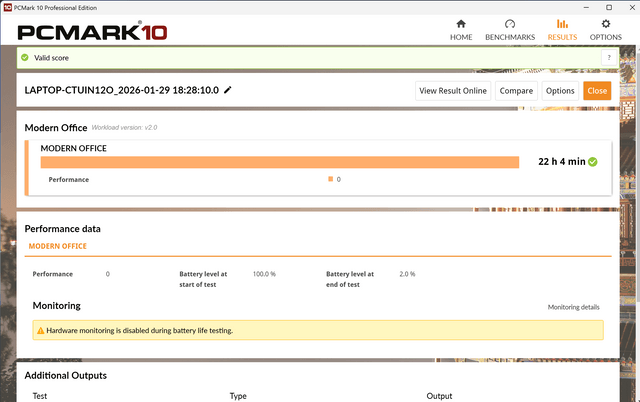Click the hardware monitoring disabled warning text
This screenshot has height=402, width=640.
[x=140, y=331]
